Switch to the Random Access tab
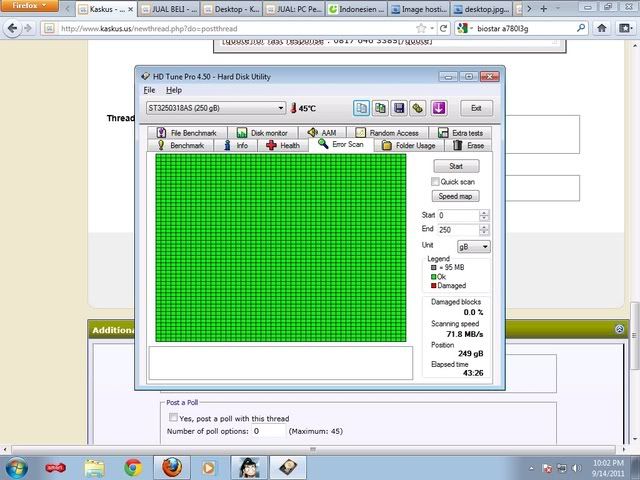 [x=387, y=133]
